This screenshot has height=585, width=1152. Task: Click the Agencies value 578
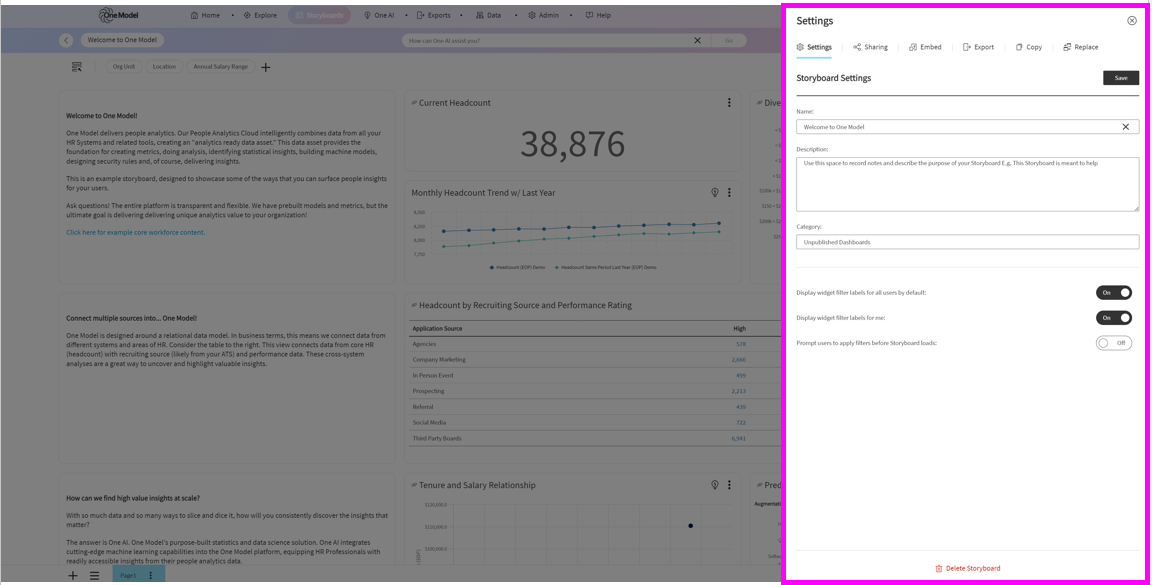click(741, 344)
